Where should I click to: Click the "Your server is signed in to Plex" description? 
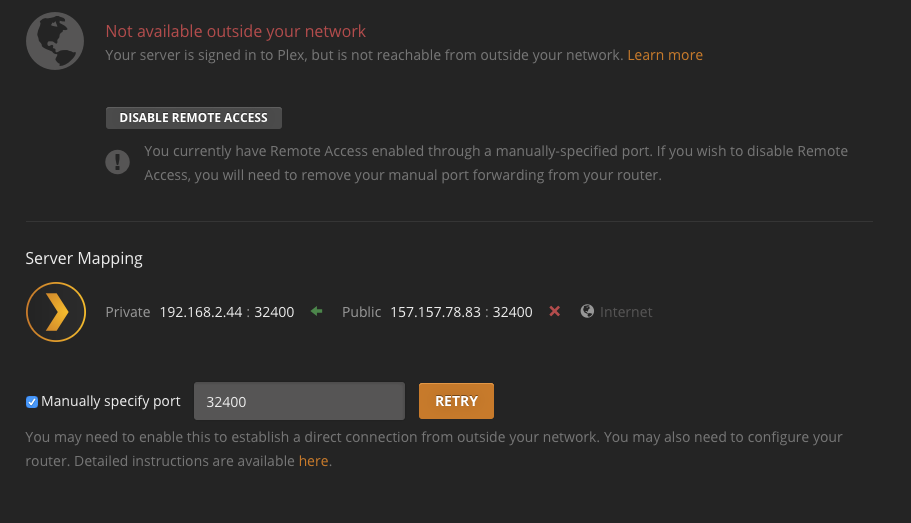tap(365, 55)
